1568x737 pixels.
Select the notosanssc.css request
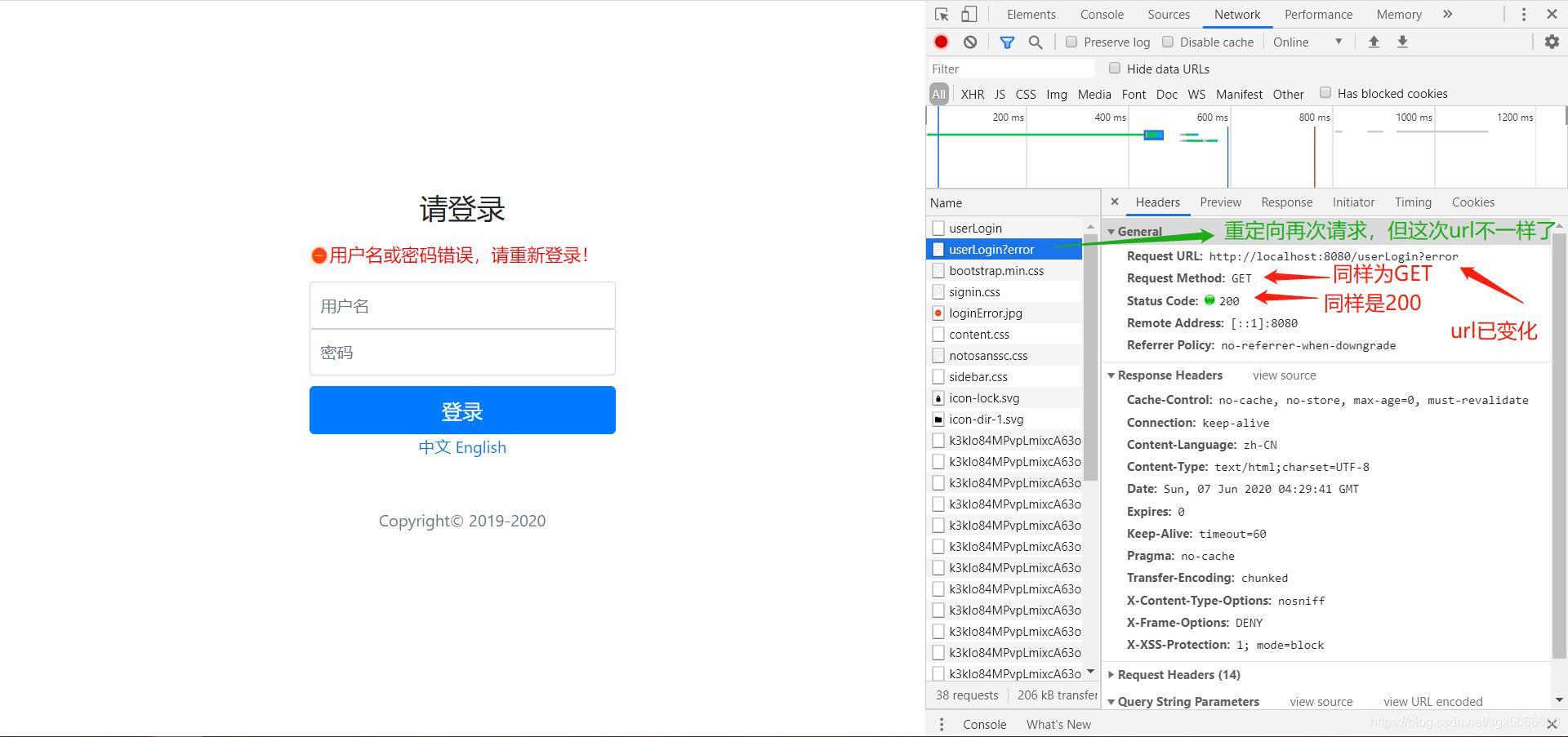[x=1004, y=355]
